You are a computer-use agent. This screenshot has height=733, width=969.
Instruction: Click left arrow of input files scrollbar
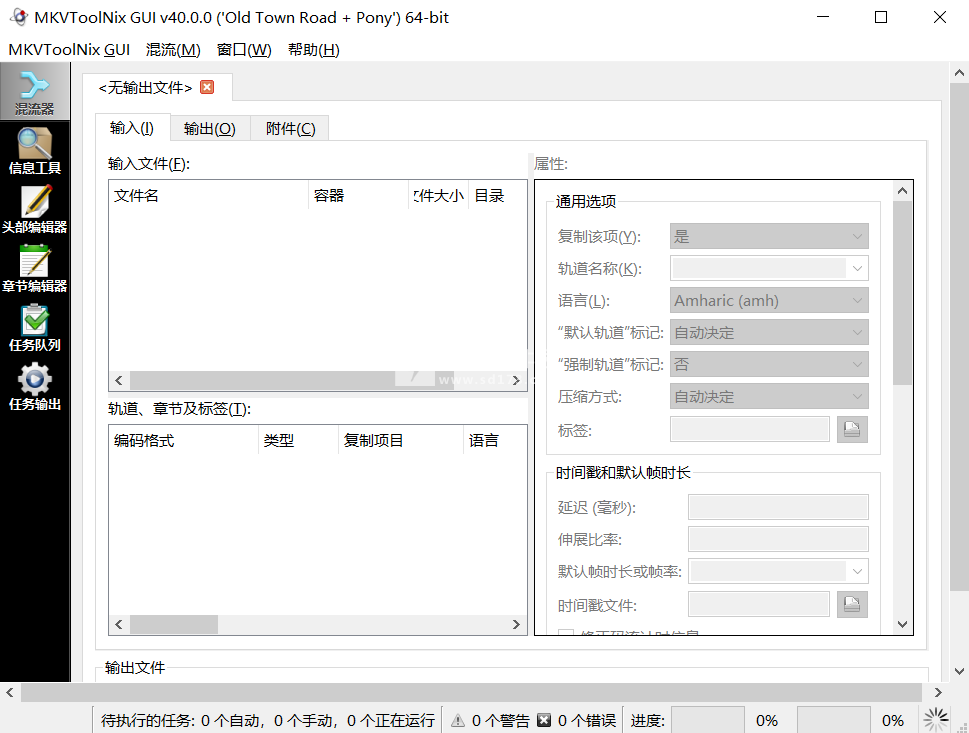point(119,380)
